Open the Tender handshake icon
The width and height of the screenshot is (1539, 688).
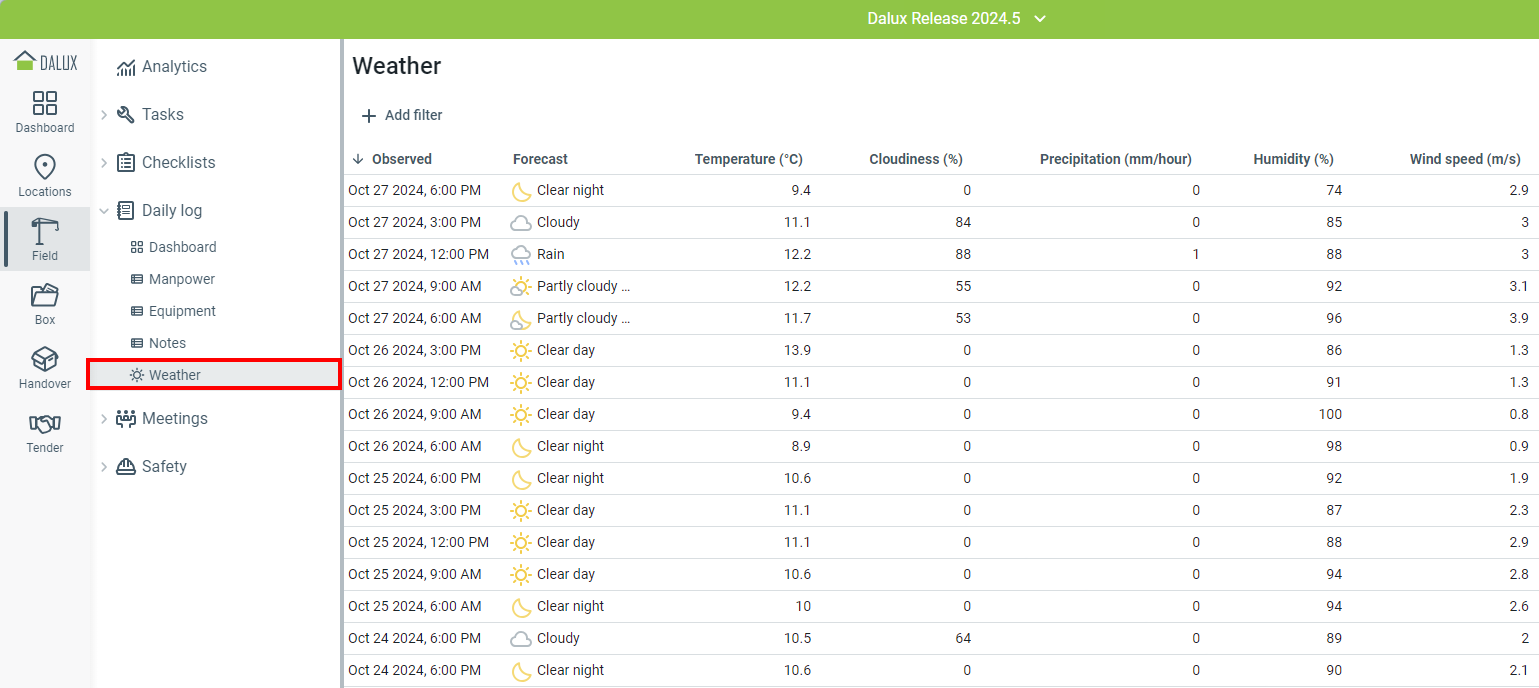pos(45,424)
